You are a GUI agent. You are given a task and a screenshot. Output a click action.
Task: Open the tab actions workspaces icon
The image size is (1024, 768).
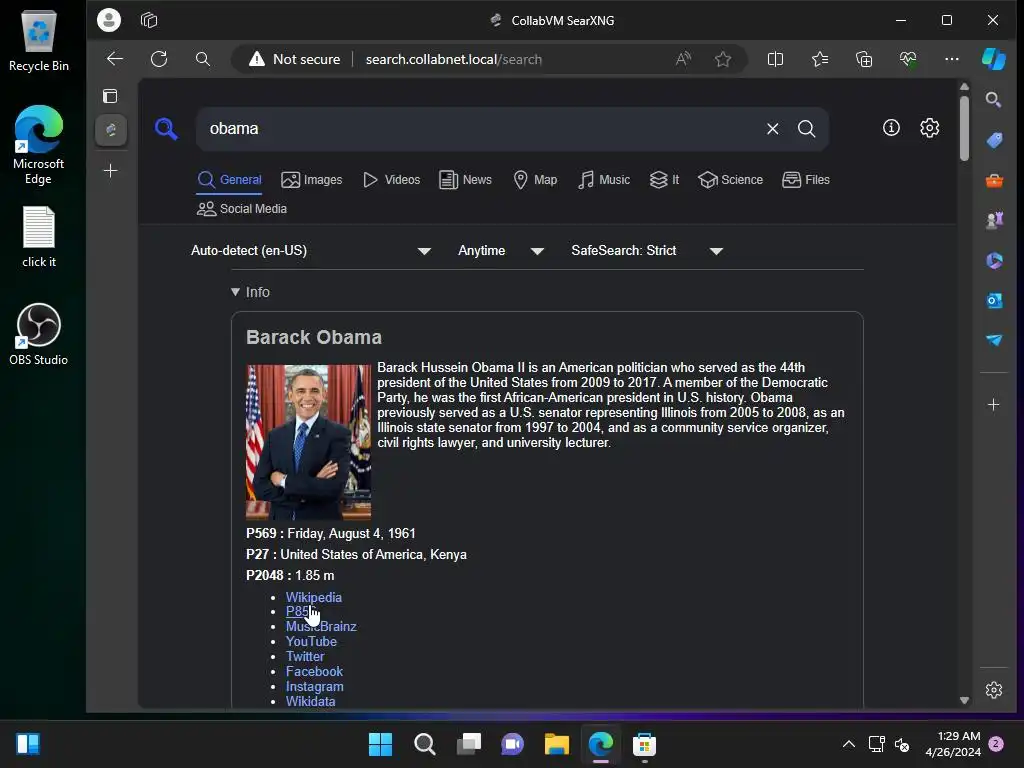(x=149, y=20)
